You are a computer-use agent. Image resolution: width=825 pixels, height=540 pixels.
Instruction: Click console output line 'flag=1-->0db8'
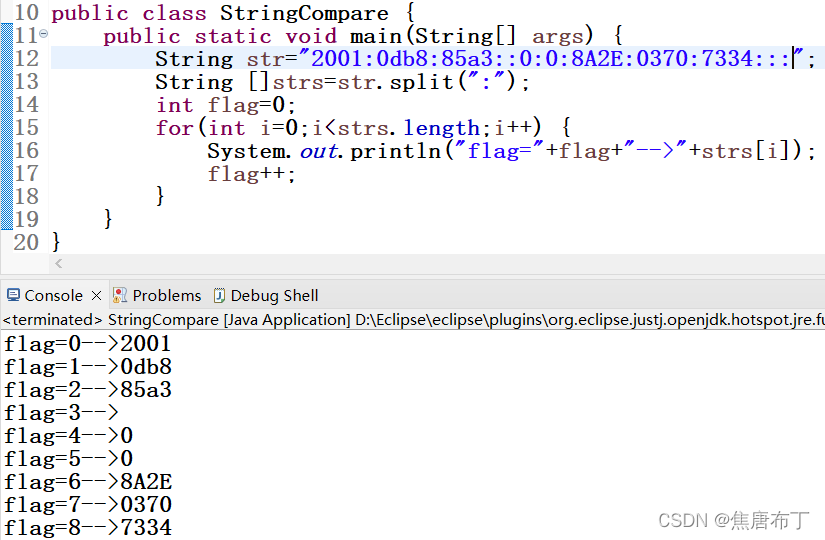87,367
